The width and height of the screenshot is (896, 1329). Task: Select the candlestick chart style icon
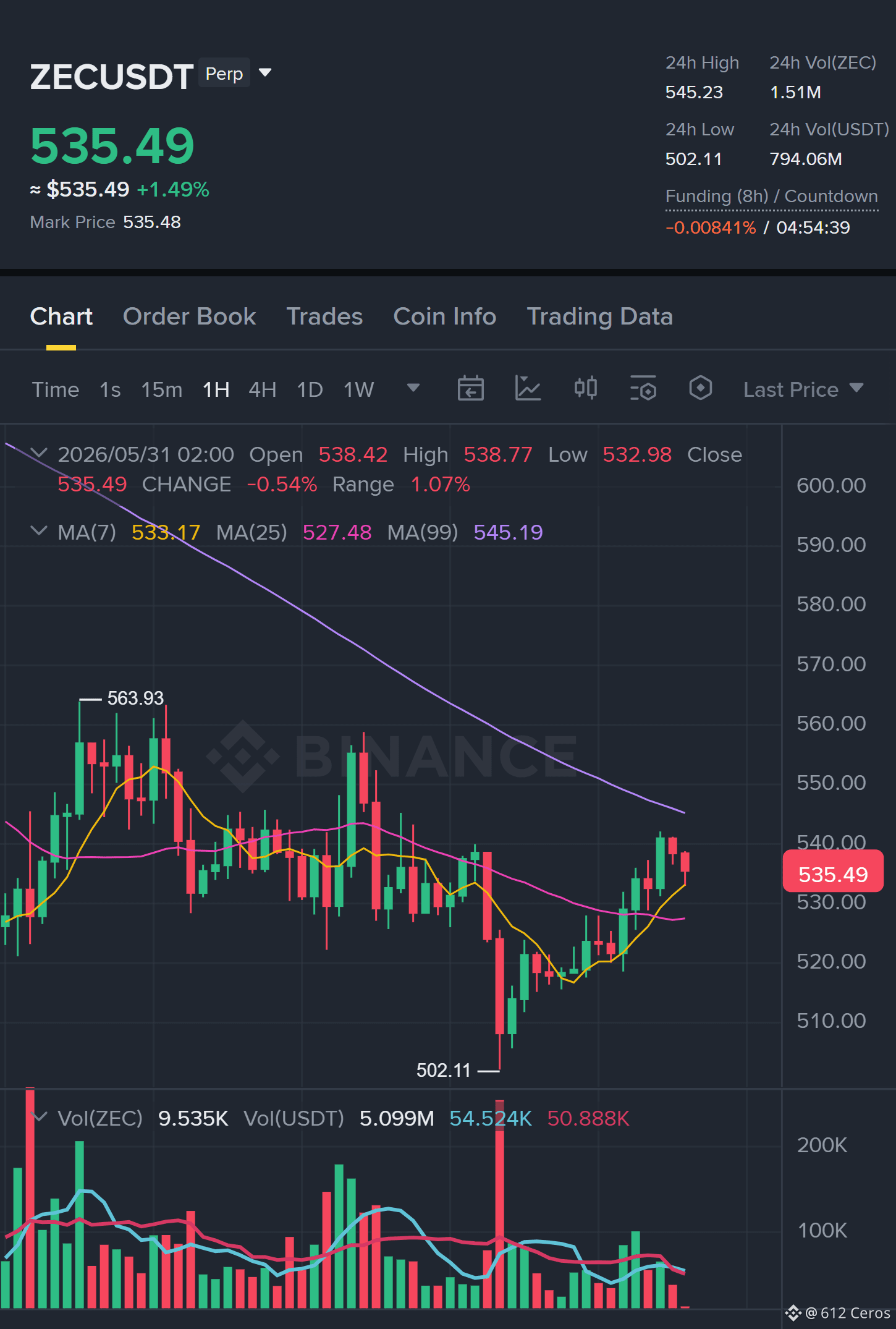[x=585, y=389]
